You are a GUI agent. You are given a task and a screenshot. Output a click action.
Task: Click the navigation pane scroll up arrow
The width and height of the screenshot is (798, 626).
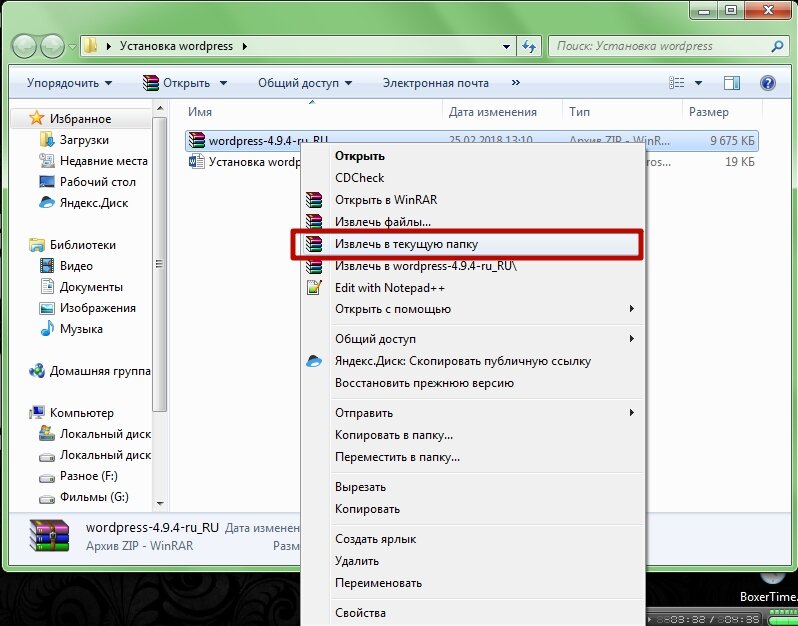coord(160,108)
